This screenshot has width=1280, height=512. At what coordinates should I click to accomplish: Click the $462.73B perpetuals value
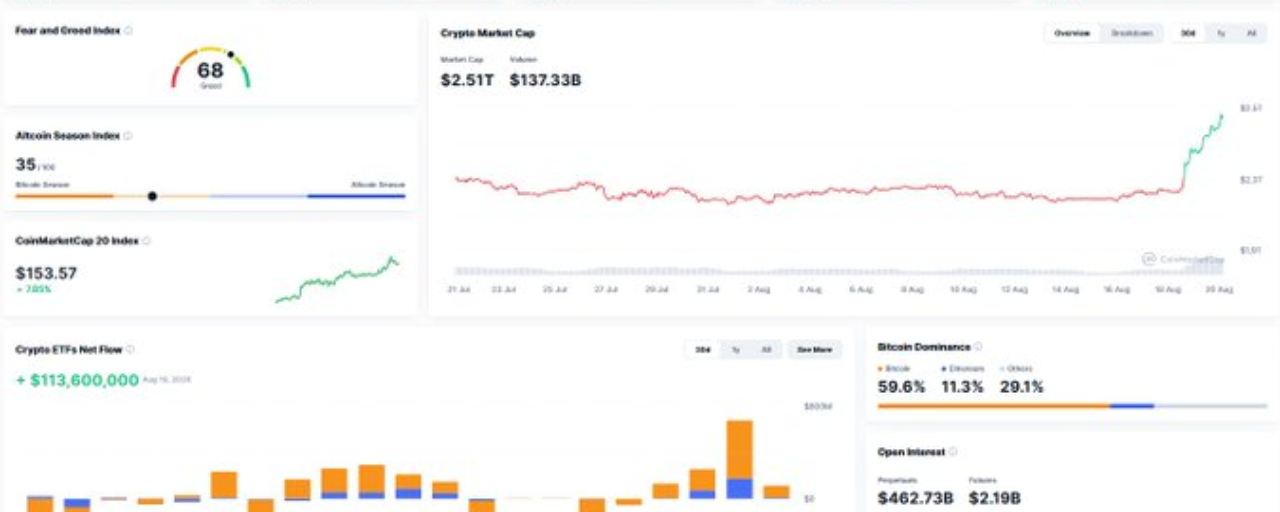[915, 498]
